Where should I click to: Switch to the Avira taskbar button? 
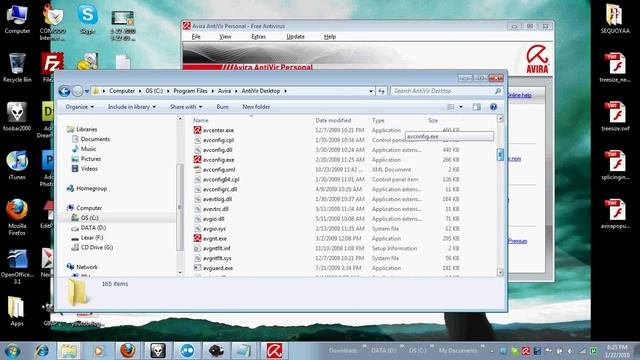click(275, 351)
